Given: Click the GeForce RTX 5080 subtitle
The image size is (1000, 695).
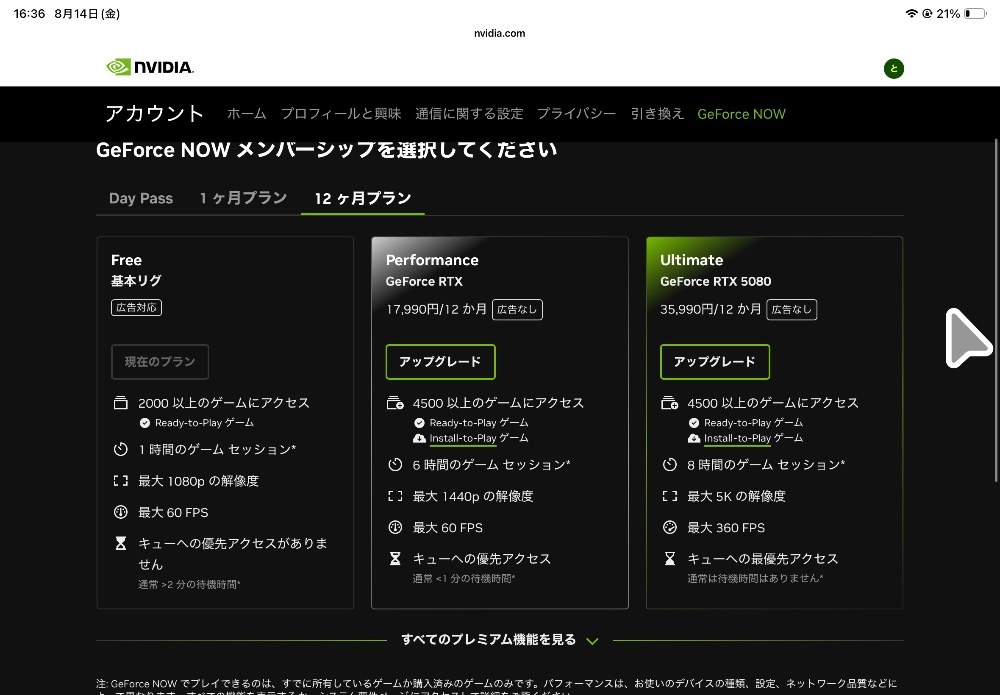Looking at the screenshot, I should click(x=716, y=281).
